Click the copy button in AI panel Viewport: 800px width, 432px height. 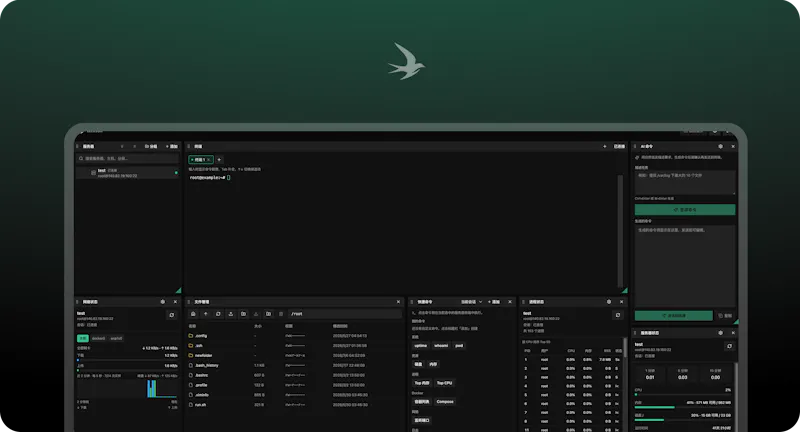725,316
